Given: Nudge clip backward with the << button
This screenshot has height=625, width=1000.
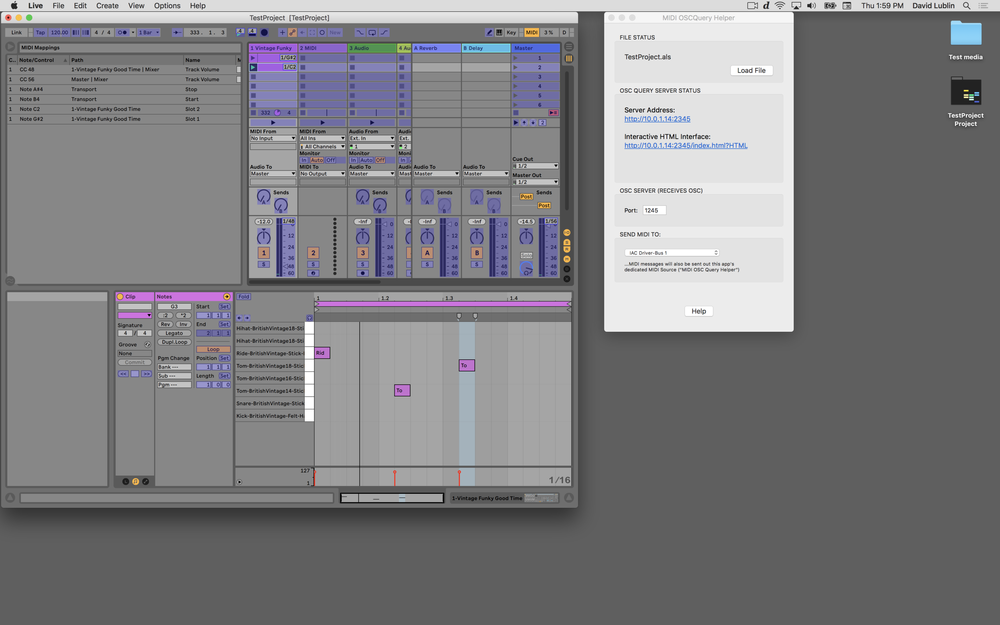Looking at the screenshot, I should tap(123, 374).
